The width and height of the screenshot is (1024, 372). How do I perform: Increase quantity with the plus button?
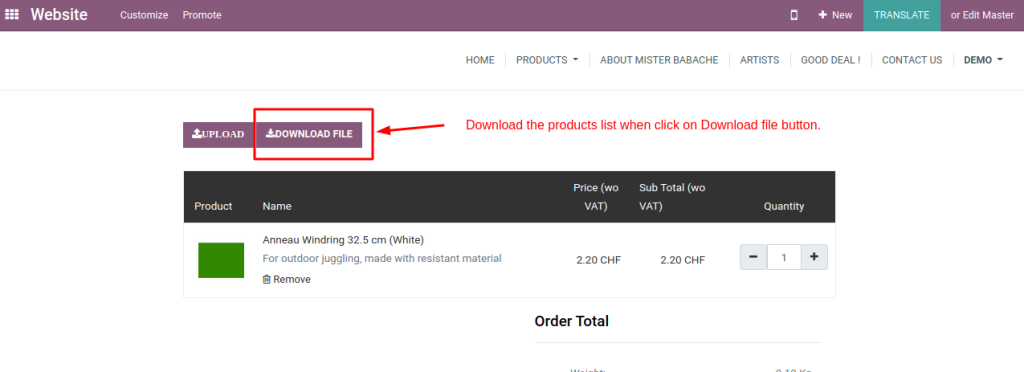click(814, 257)
